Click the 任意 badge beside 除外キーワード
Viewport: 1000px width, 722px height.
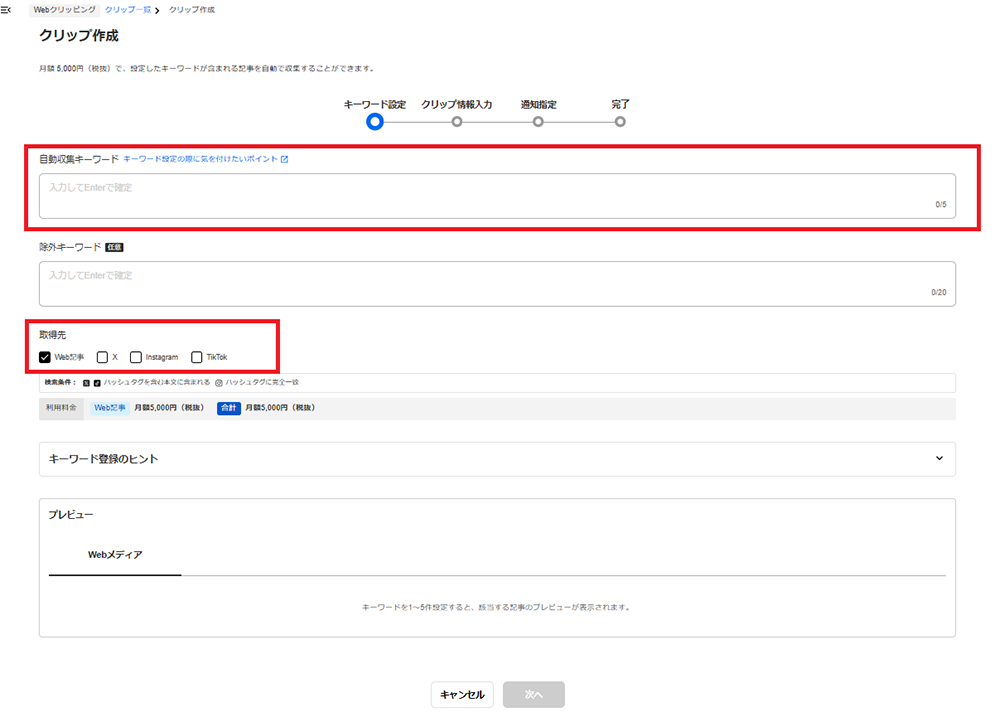point(114,247)
